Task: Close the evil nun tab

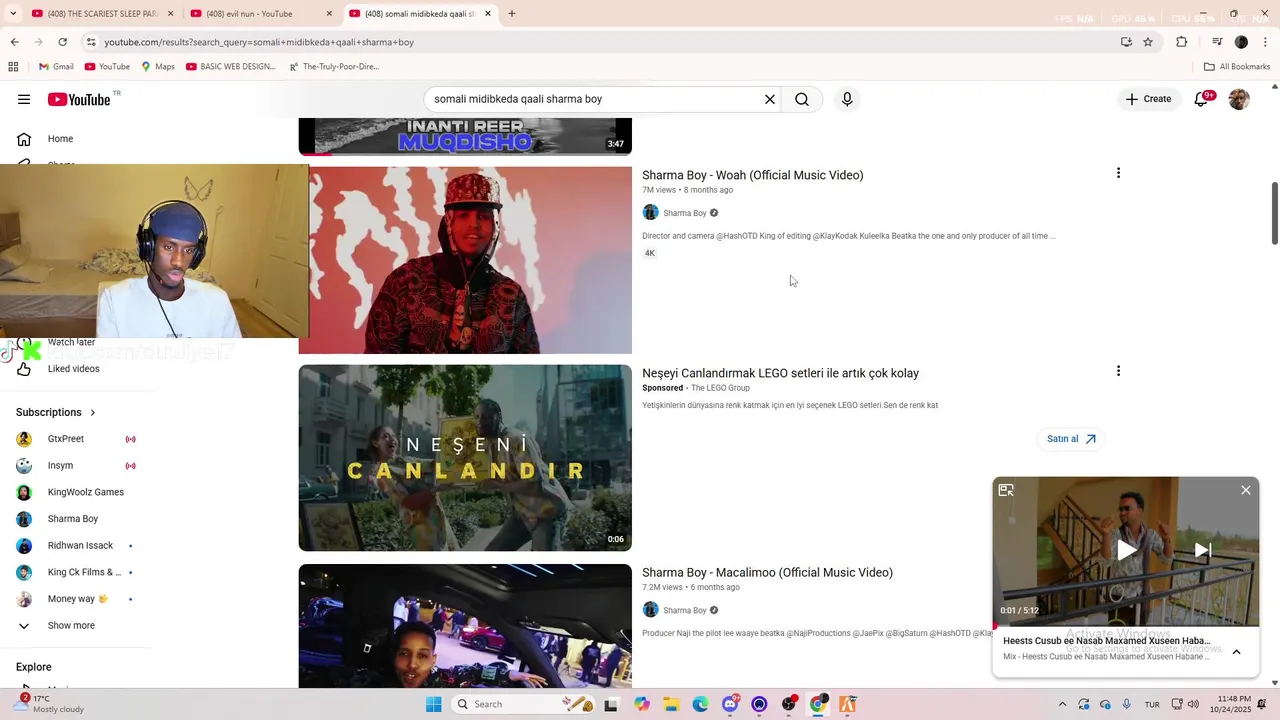Action: 329,14
